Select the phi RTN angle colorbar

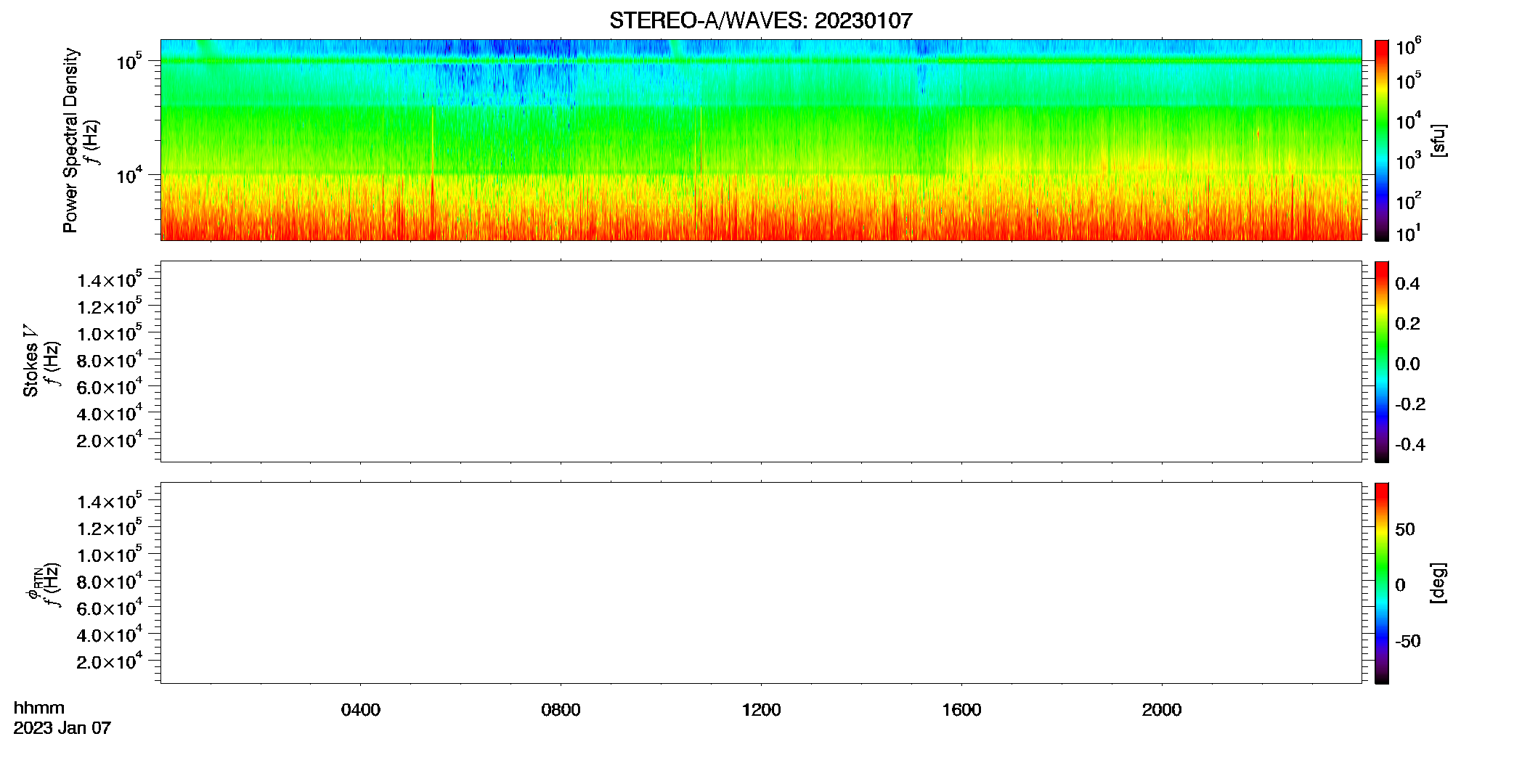coord(1382,583)
